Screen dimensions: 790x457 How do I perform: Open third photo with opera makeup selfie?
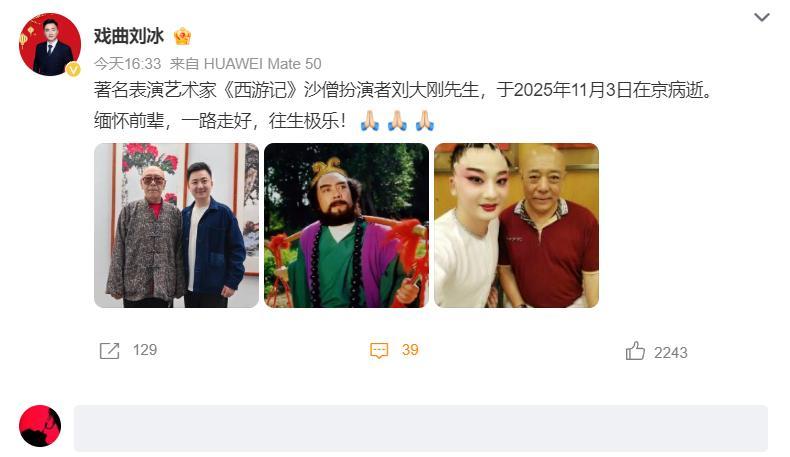[x=516, y=225]
